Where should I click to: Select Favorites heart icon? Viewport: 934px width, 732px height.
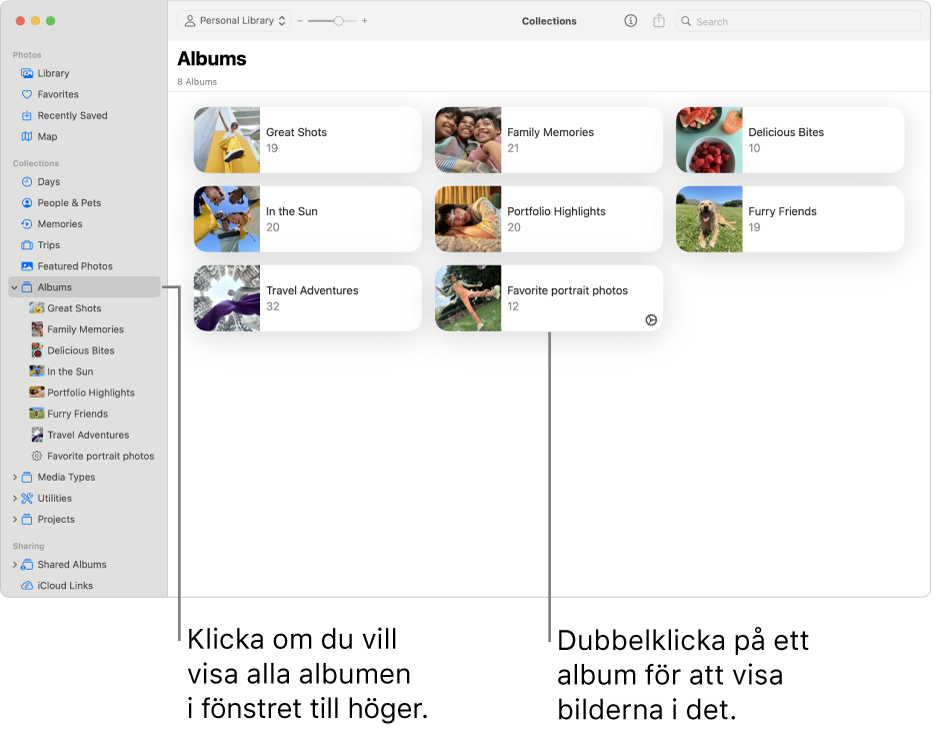point(27,94)
